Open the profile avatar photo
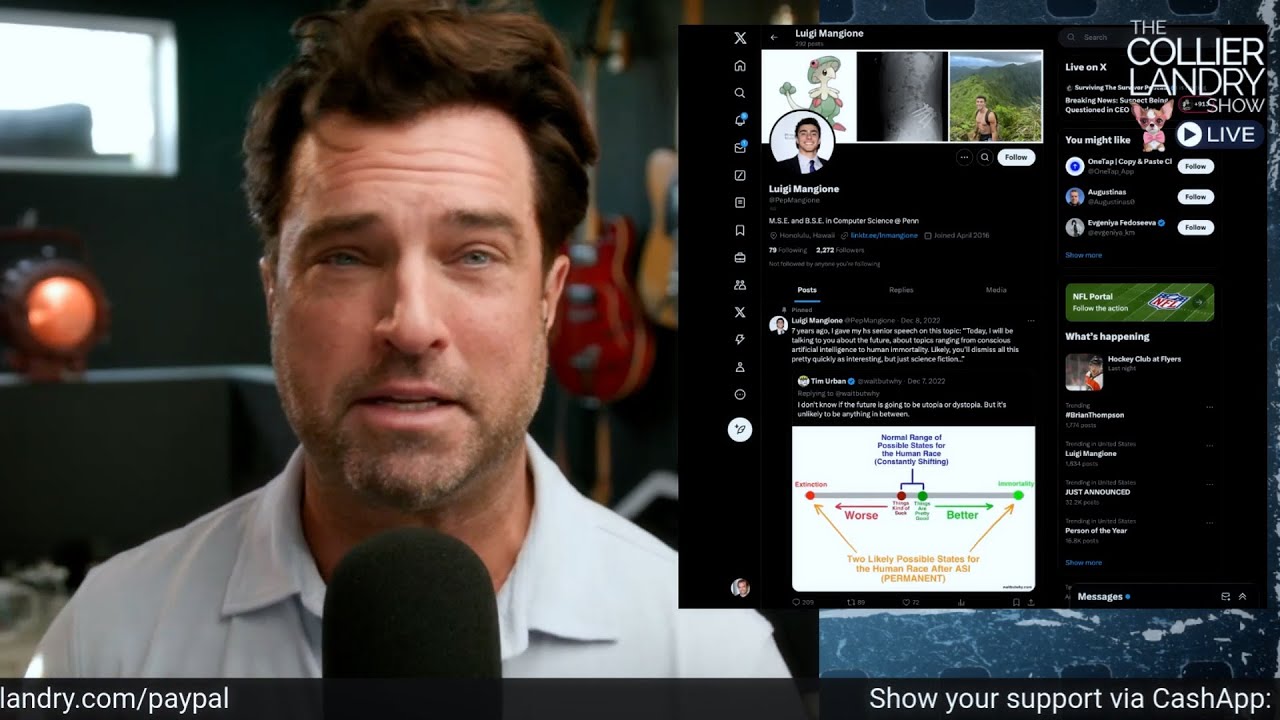The height and width of the screenshot is (720, 1280). pos(802,143)
